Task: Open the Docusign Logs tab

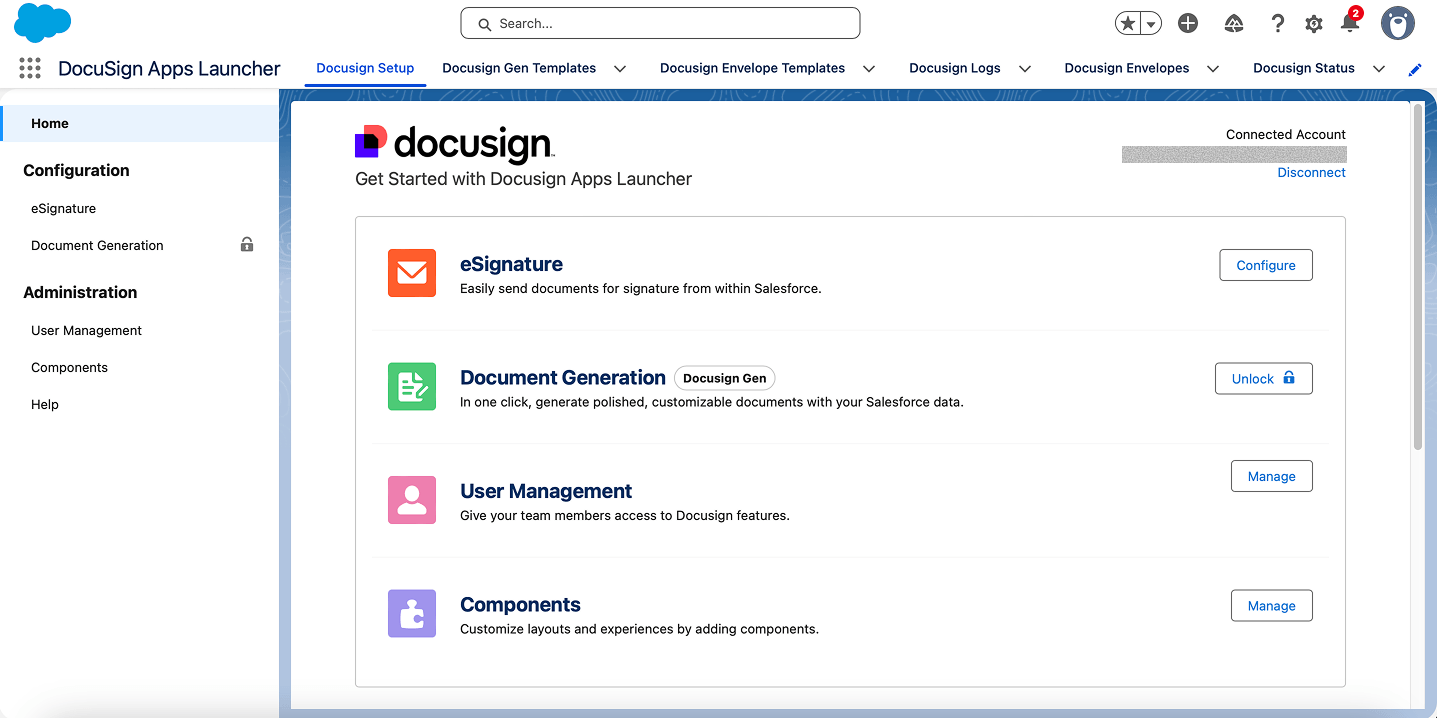Action: (x=955, y=68)
